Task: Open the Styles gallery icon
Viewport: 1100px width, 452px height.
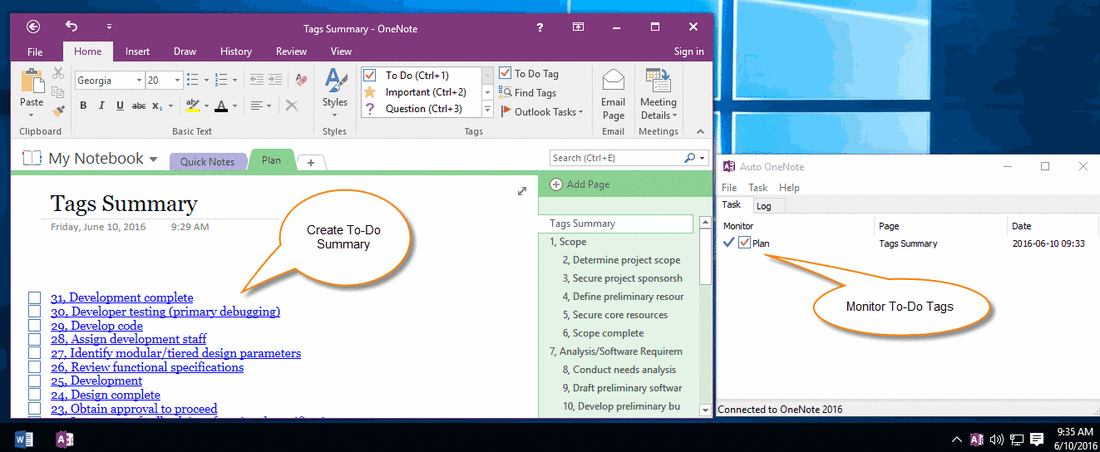Action: [335, 81]
